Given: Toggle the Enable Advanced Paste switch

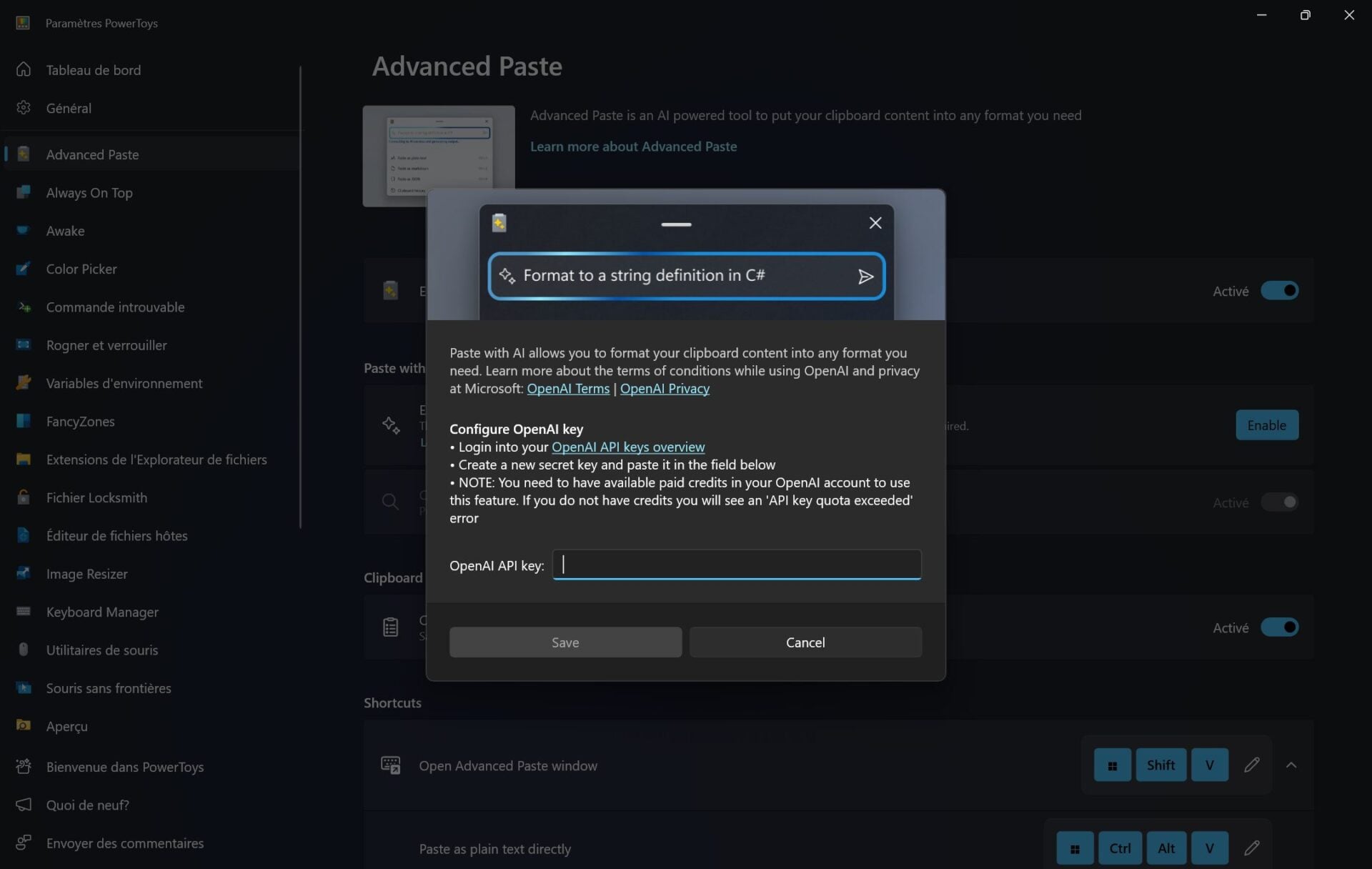Looking at the screenshot, I should pos(1280,291).
